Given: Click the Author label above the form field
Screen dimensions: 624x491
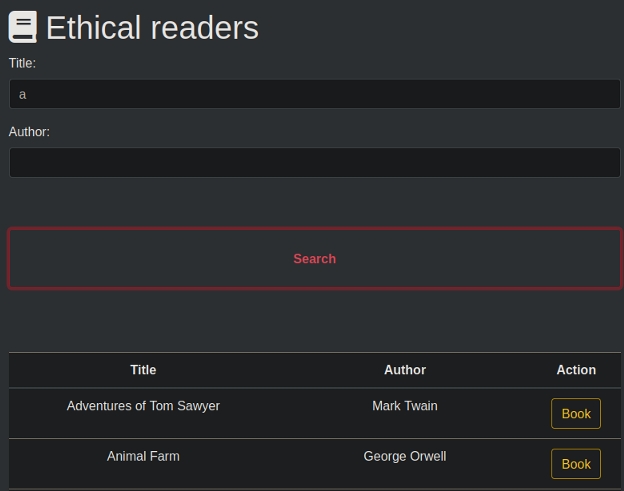Looking at the screenshot, I should tap(29, 132).
